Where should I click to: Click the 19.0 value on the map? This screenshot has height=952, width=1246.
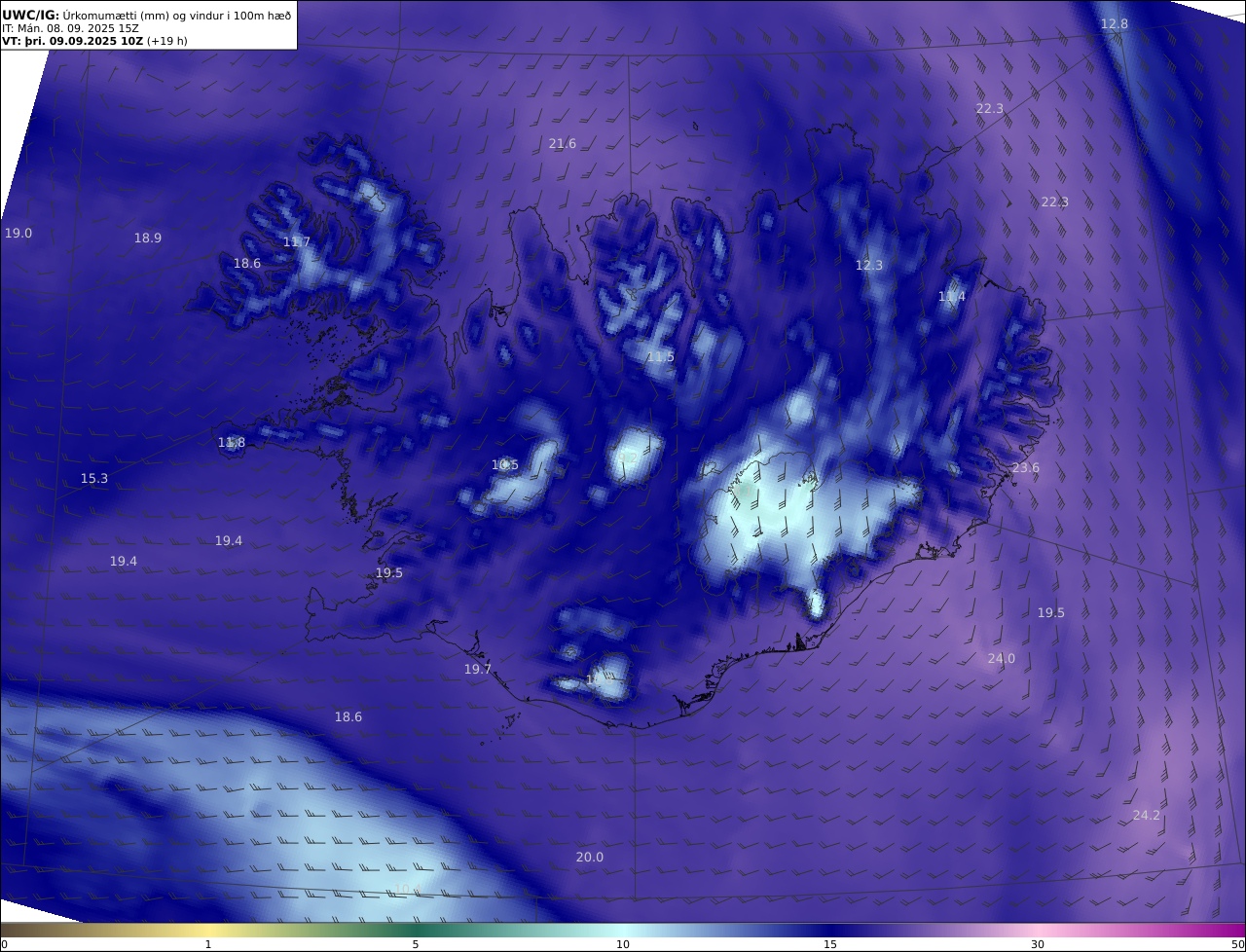tap(18, 233)
